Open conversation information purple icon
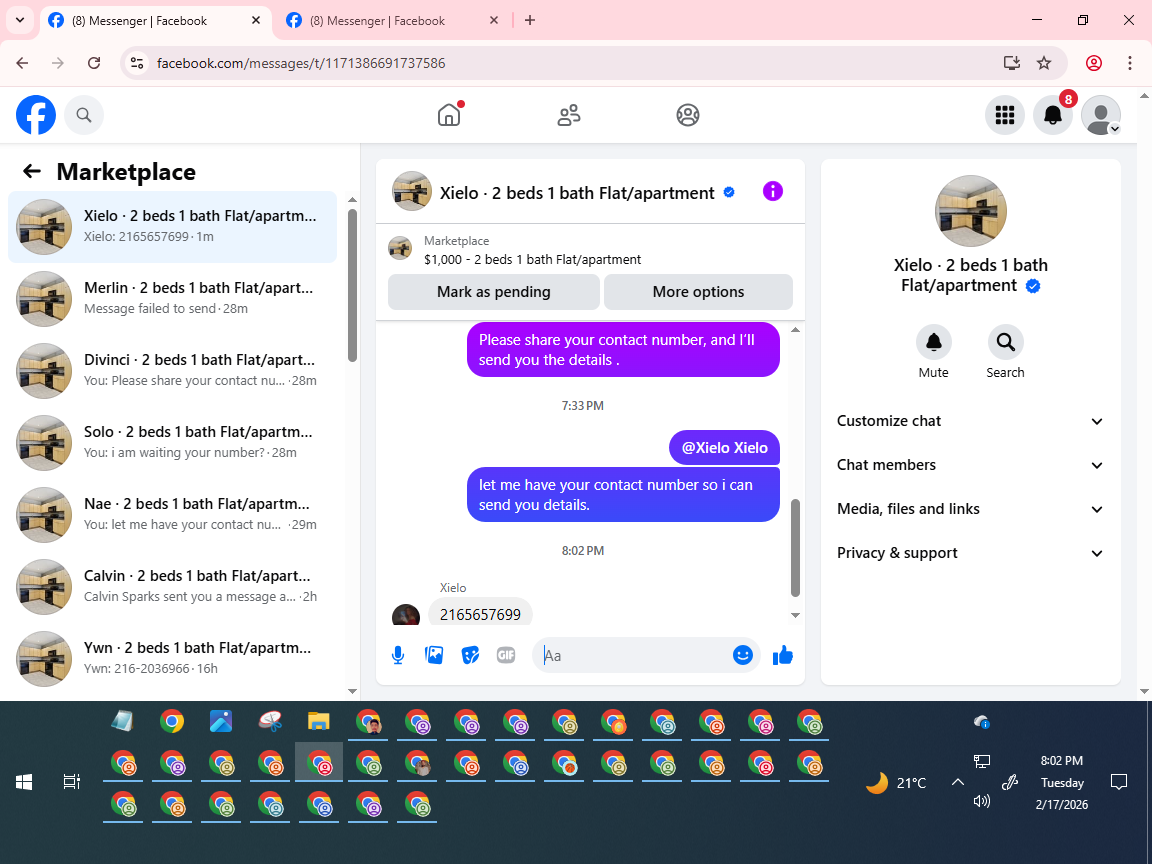Screen dimensions: 1152x864 773,192
